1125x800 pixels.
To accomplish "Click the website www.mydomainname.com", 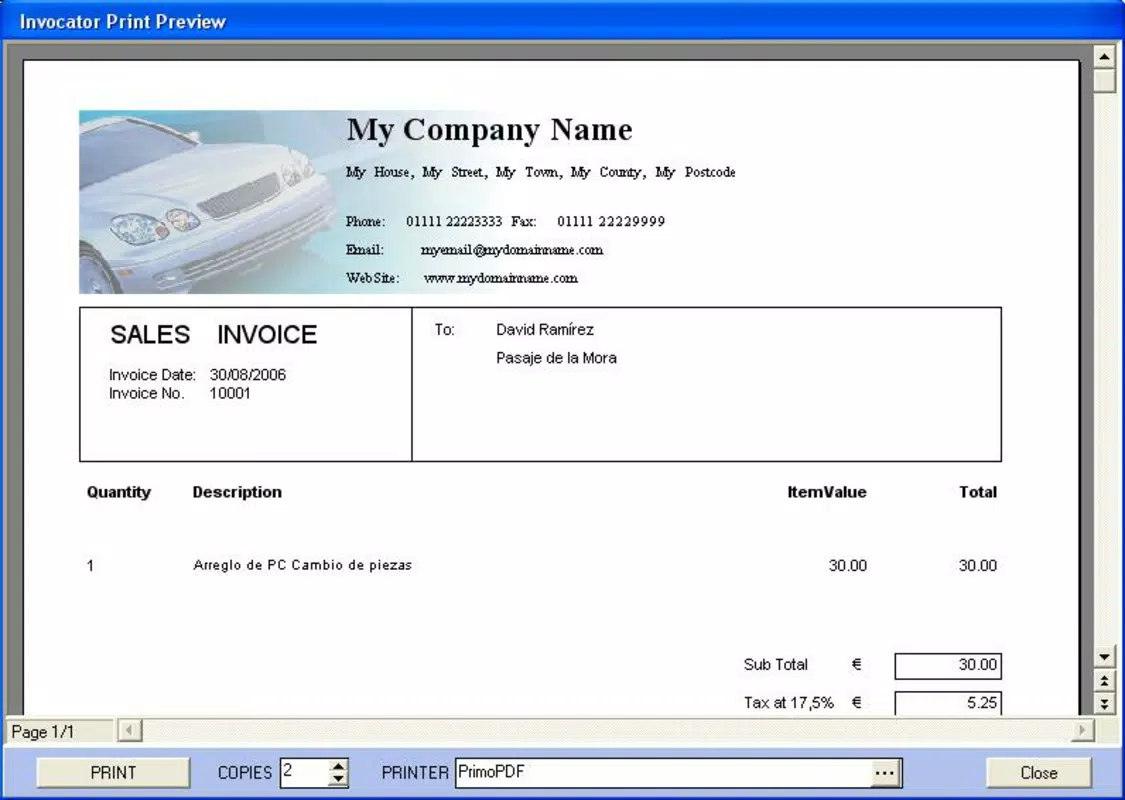I will coord(501,278).
